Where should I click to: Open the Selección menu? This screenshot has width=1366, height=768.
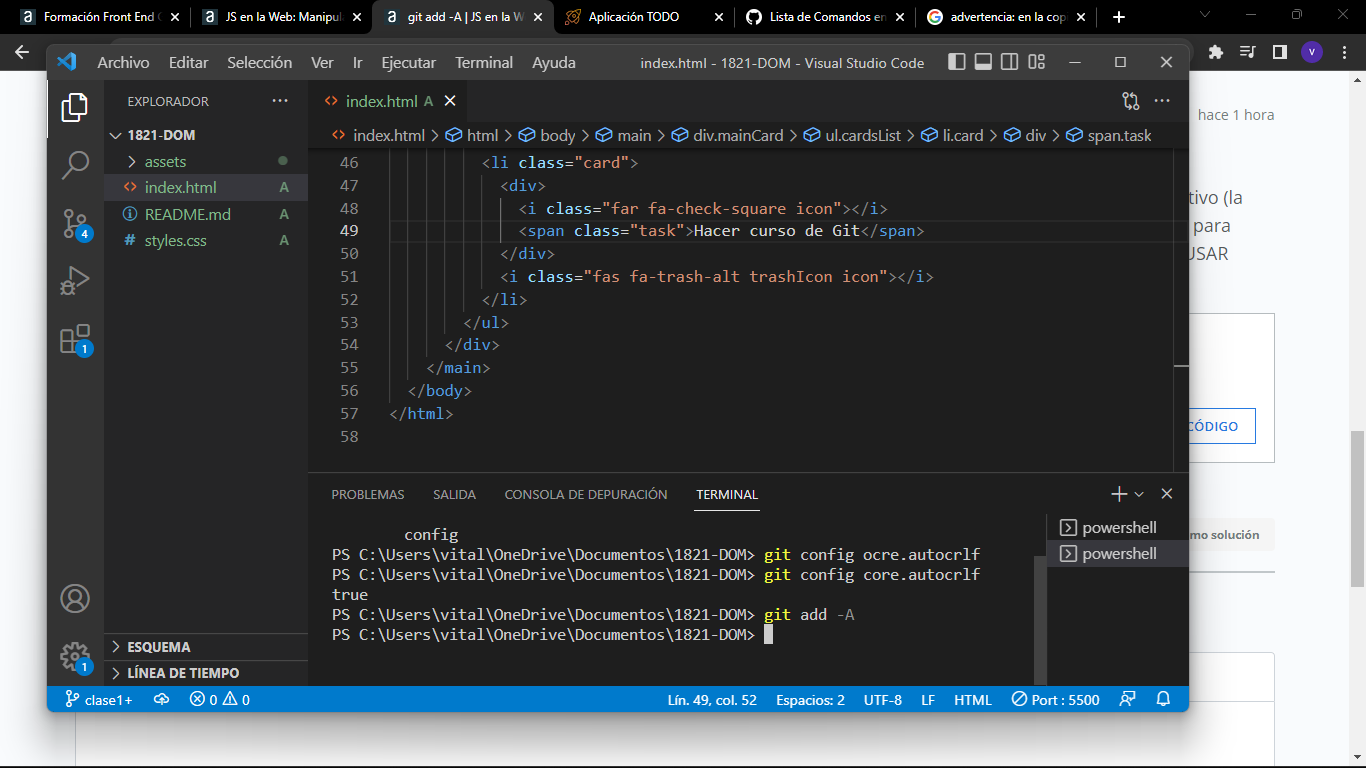[x=260, y=62]
